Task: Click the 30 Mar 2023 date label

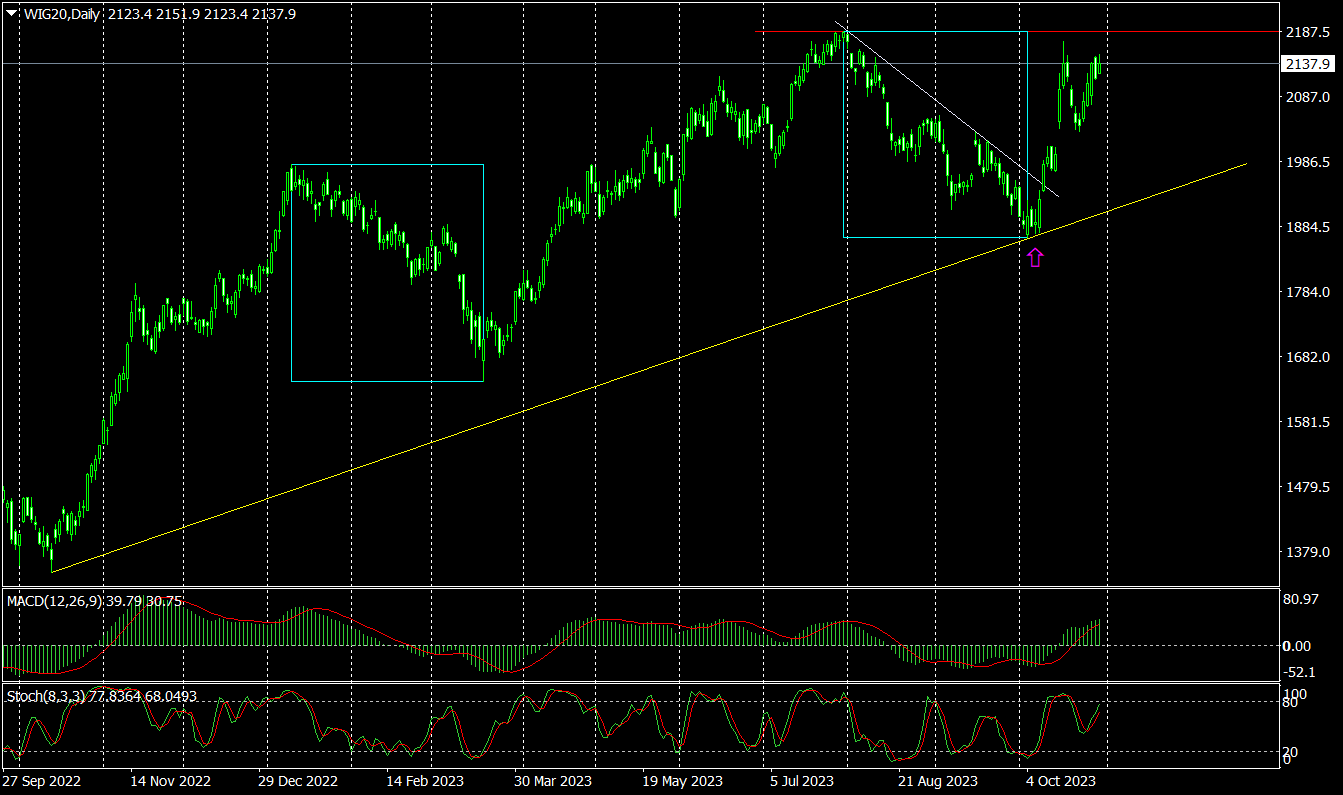Action: (x=553, y=781)
